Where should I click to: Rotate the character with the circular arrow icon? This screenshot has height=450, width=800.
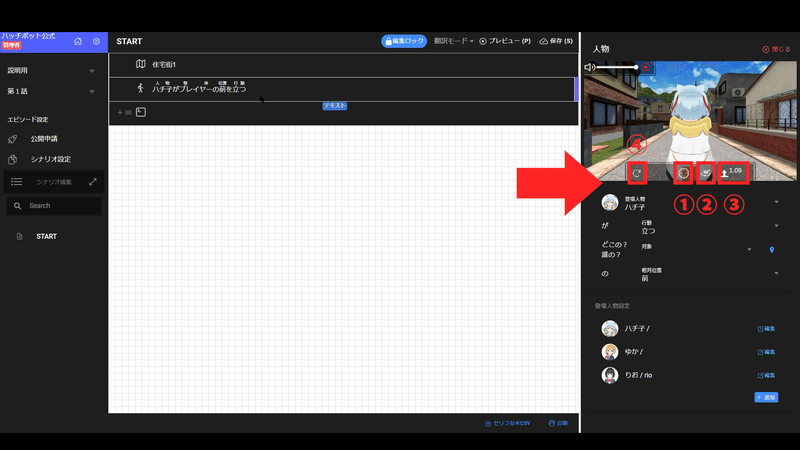point(637,173)
